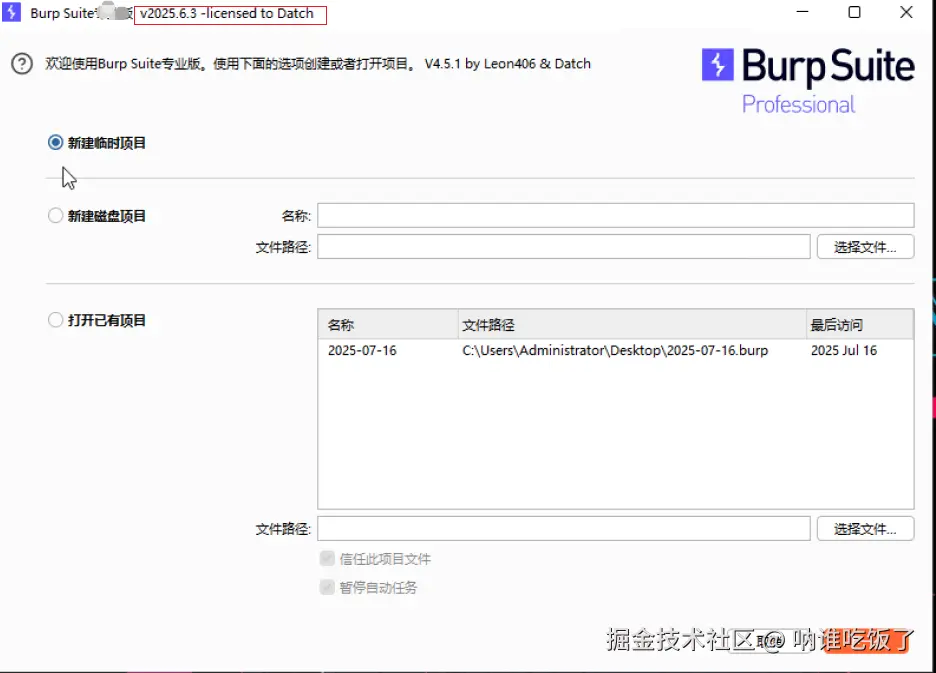The width and height of the screenshot is (936, 673).
Task: Click the Burp Suite title bar icon
Action: click(11, 13)
